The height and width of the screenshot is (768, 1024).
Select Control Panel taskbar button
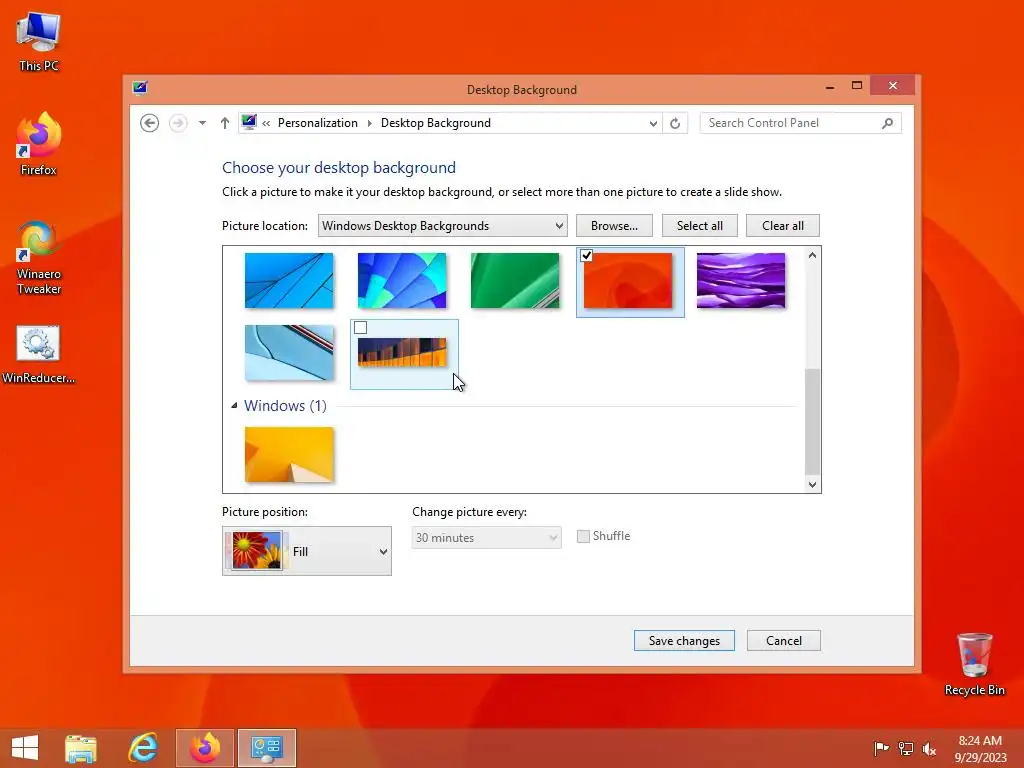[267, 748]
